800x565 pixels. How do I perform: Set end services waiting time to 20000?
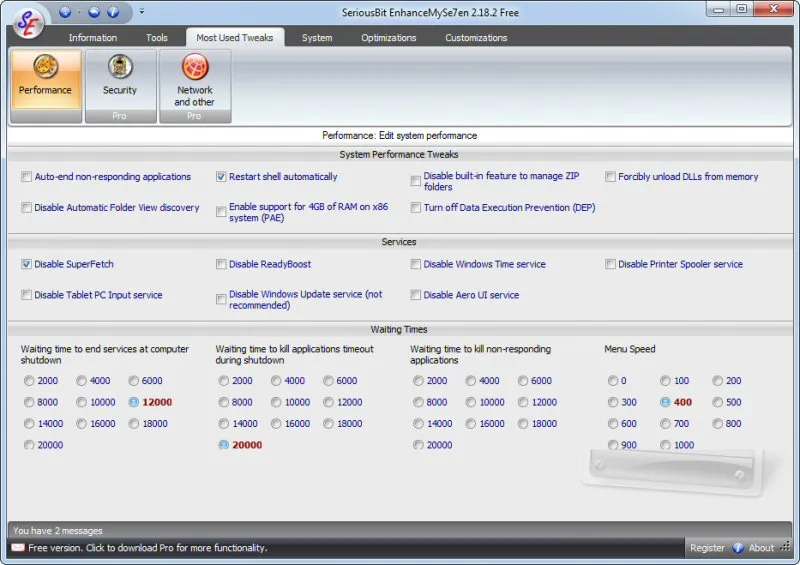[29, 445]
